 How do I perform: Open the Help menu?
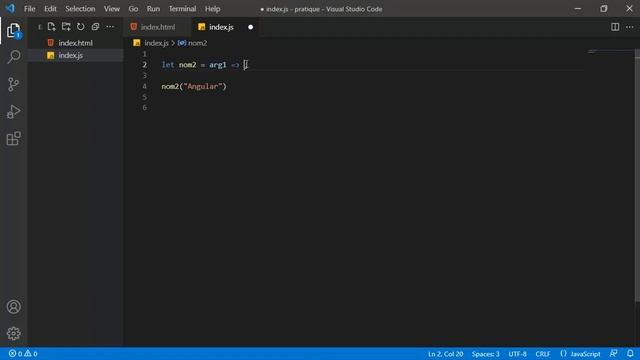pyautogui.click(x=212, y=9)
